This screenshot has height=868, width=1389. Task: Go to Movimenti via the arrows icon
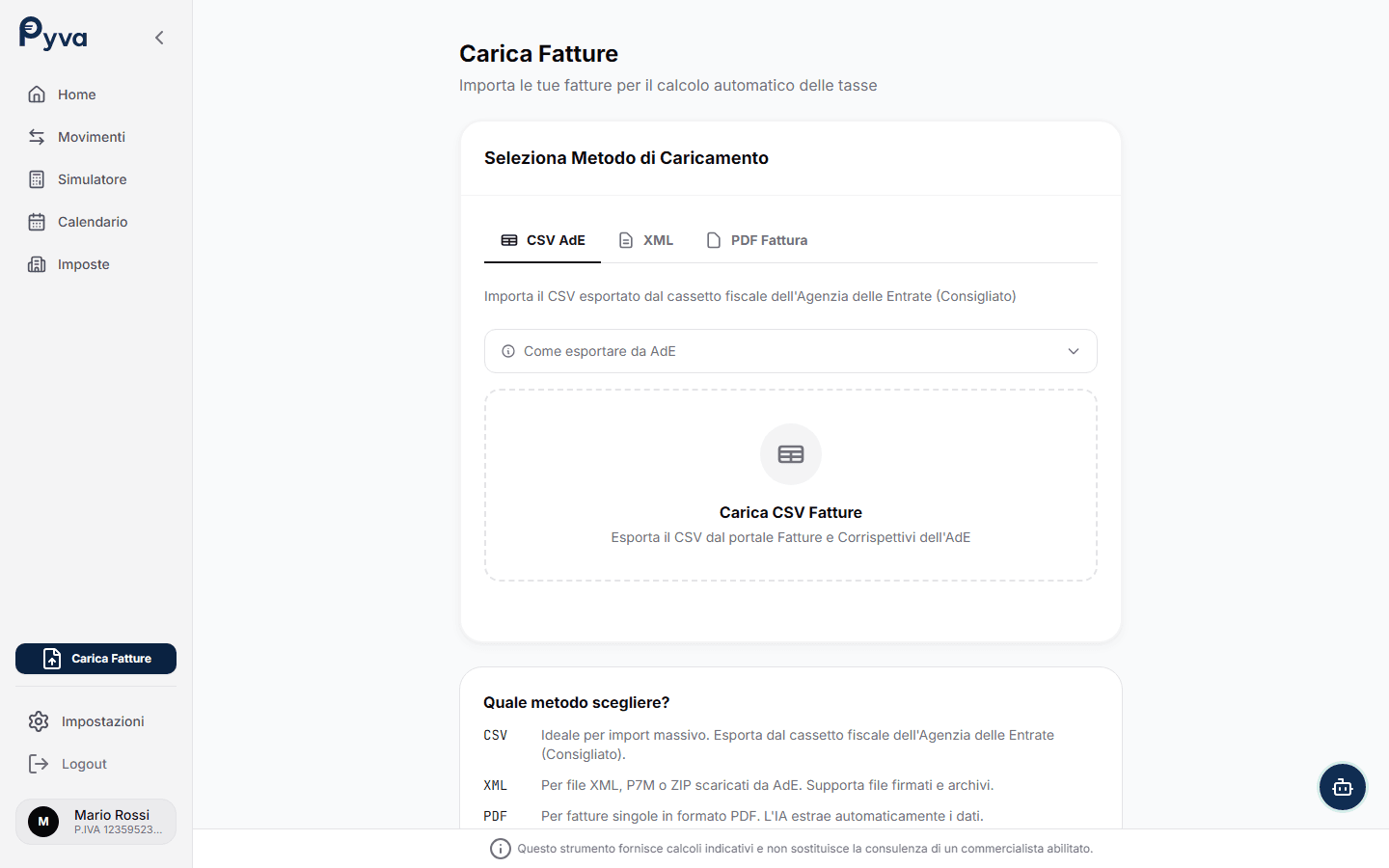(37, 137)
